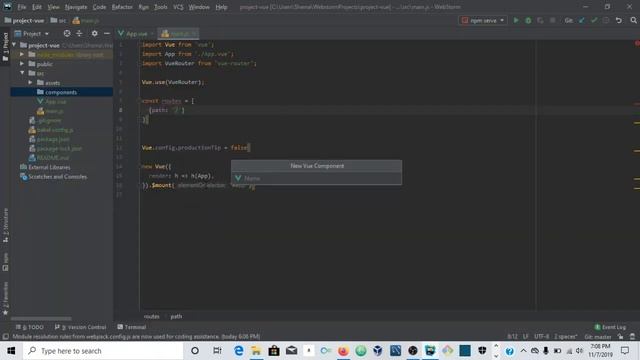Open Version Control tool window
This screenshot has width=640, height=360.
80,327
